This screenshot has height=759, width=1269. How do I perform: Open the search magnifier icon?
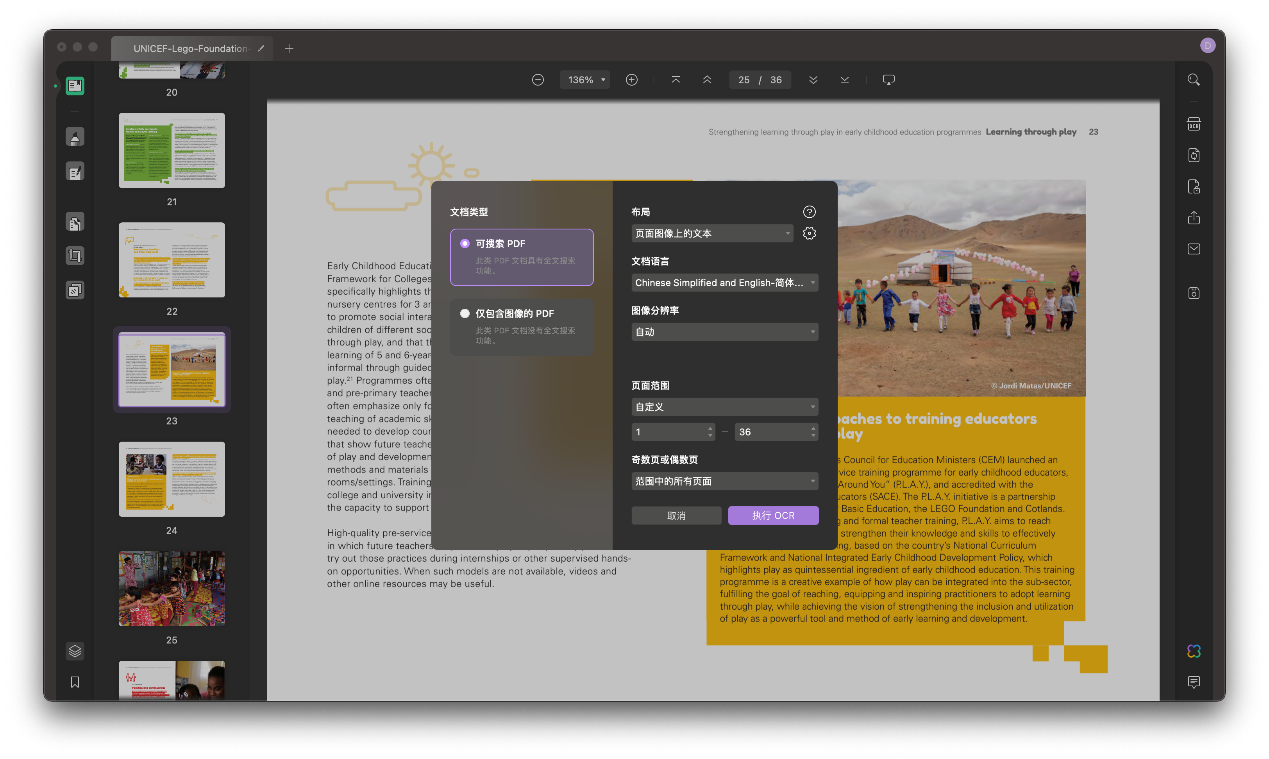tap(1193, 80)
